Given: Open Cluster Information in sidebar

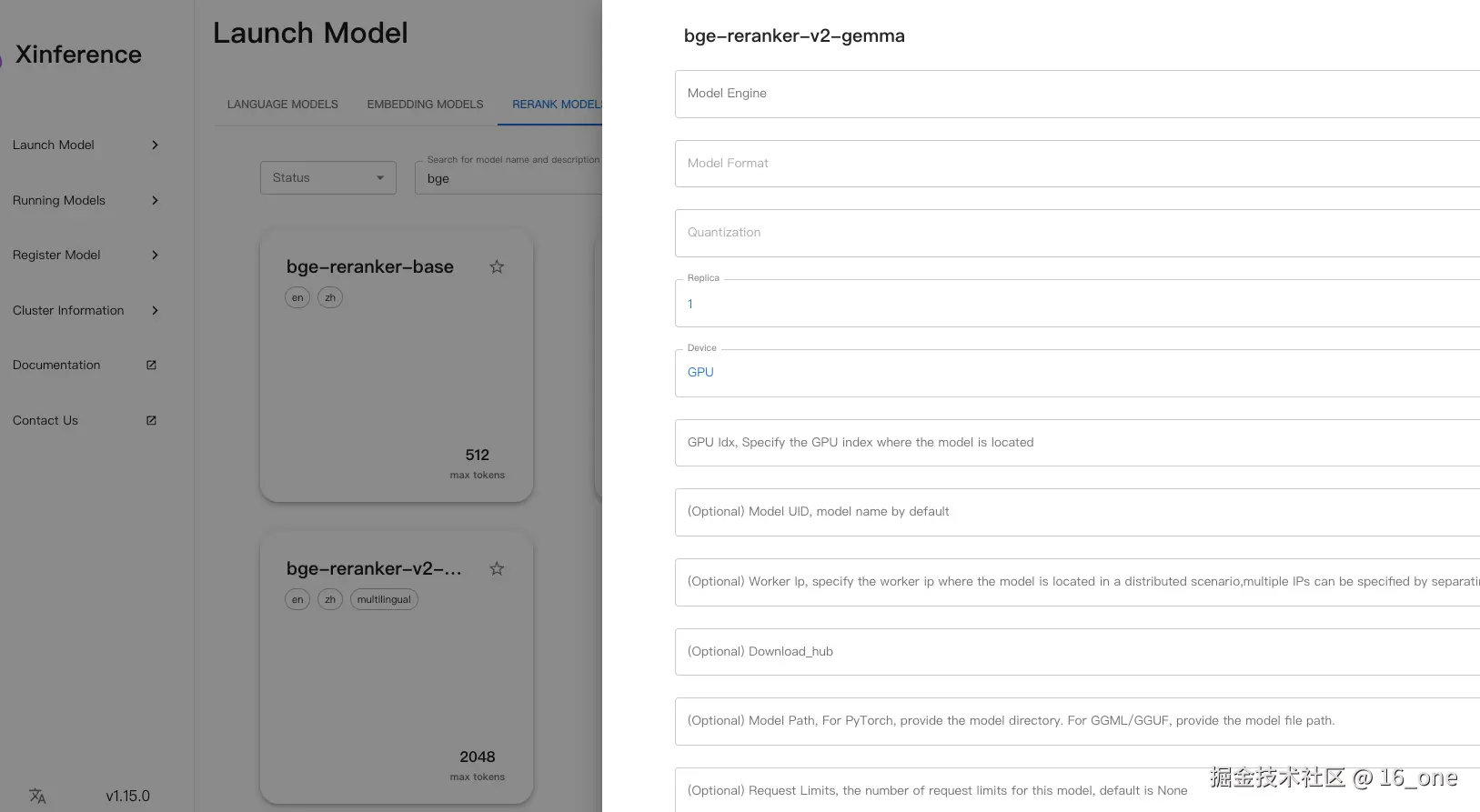Looking at the screenshot, I should pos(68,310).
